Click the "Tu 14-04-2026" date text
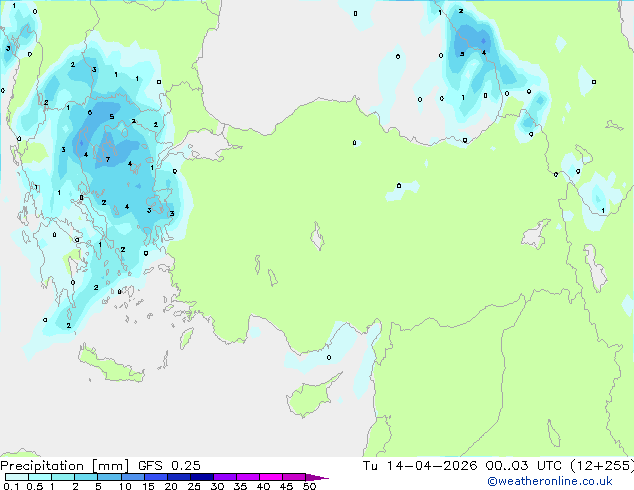The image size is (634, 490). pos(420,466)
